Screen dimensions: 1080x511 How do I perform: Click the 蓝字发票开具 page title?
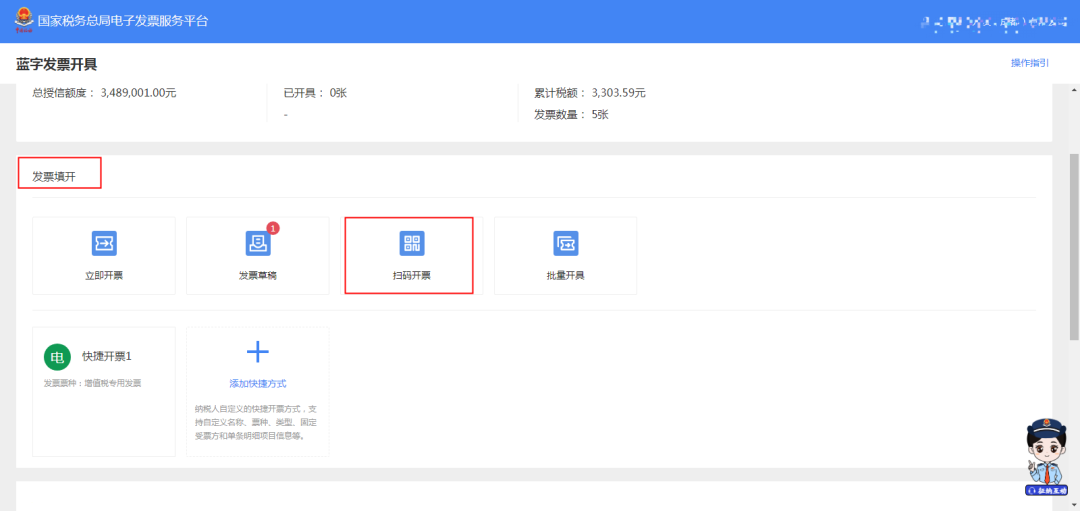[x=57, y=65]
